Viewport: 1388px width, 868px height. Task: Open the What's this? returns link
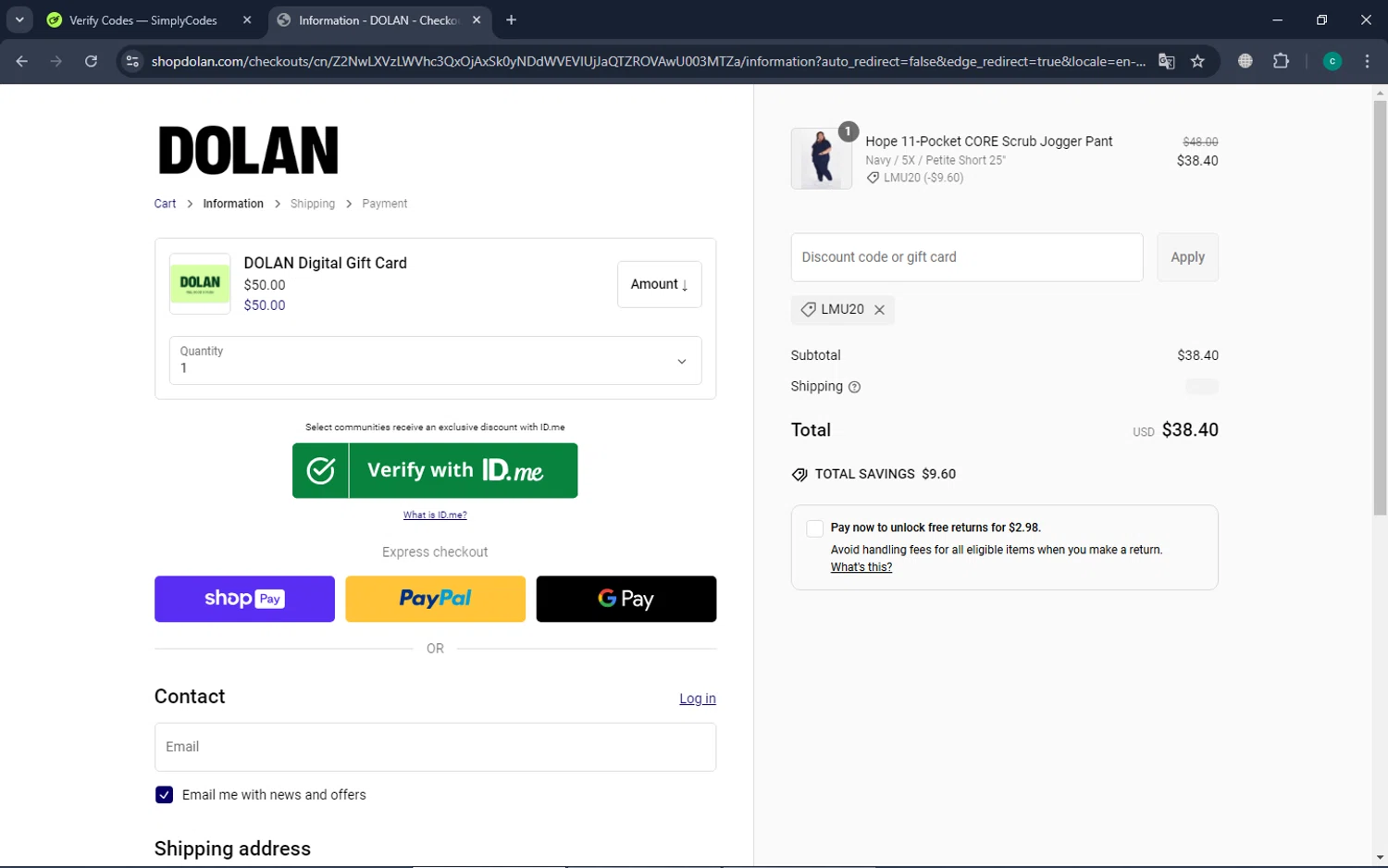[861, 567]
